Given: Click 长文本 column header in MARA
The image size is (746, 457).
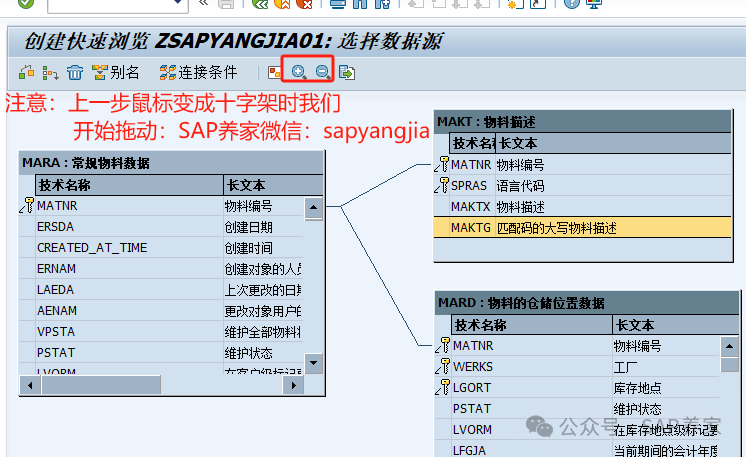Looking at the screenshot, I should coord(273,185).
